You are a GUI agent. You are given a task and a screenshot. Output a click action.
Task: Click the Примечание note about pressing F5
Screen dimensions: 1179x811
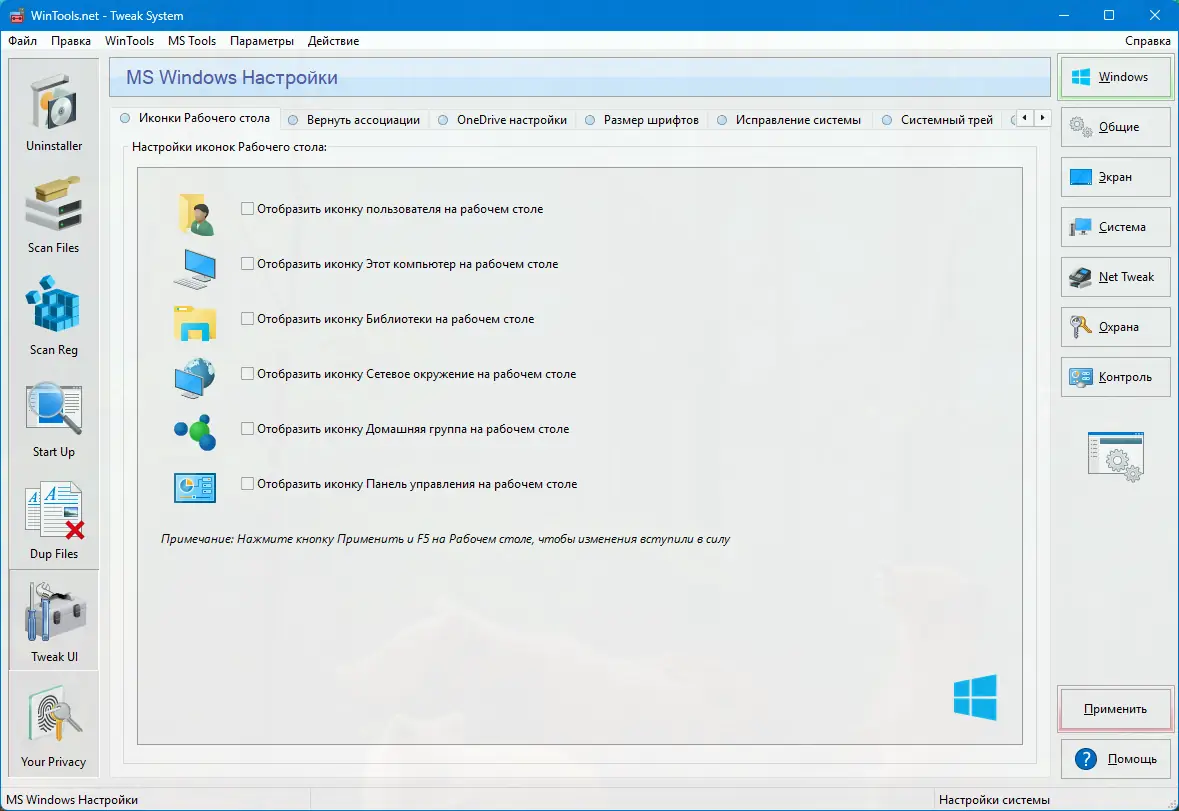coord(445,539)
